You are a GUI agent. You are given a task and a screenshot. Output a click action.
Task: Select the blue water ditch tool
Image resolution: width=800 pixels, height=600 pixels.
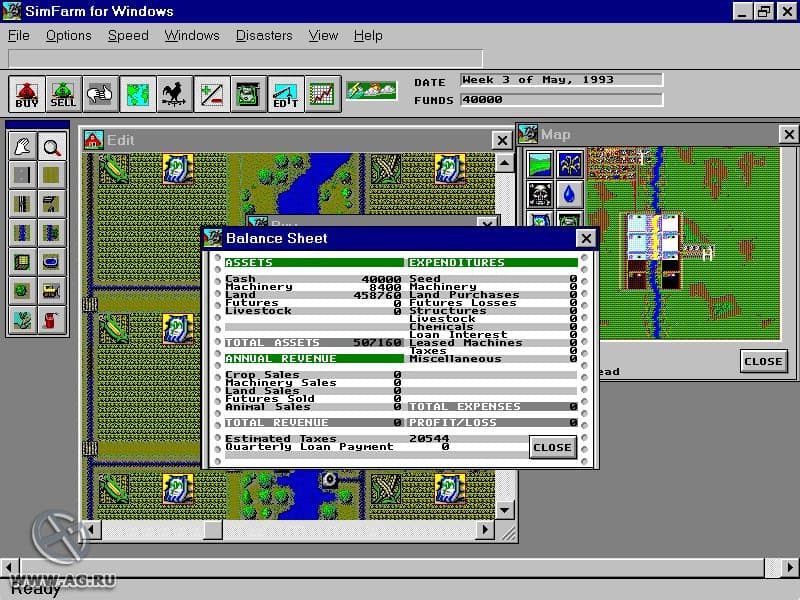[22, 233]
